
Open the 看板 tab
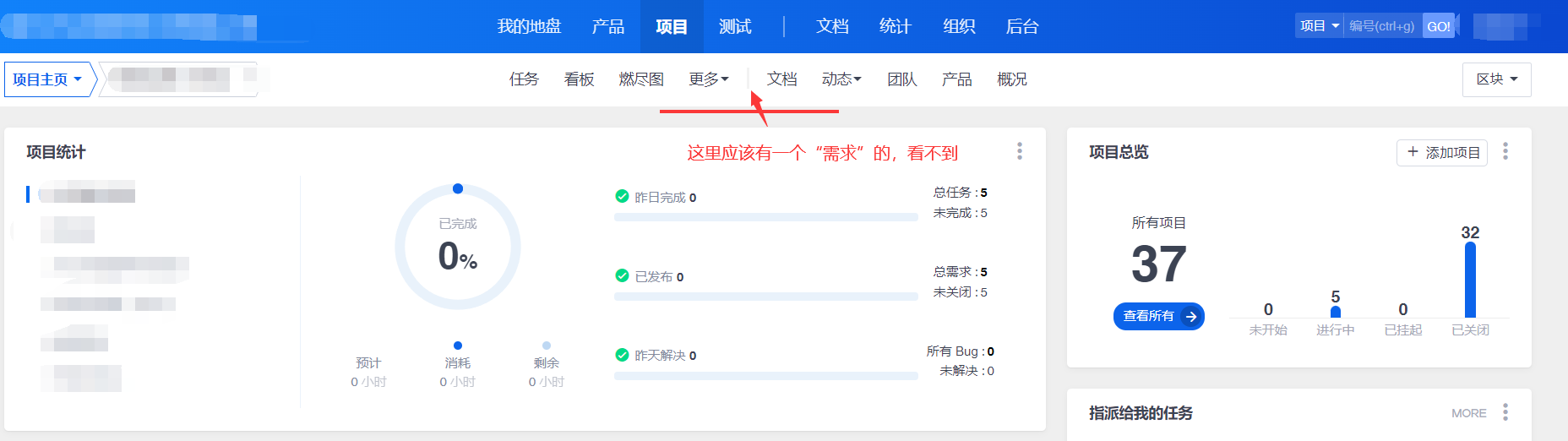(579, 79)
